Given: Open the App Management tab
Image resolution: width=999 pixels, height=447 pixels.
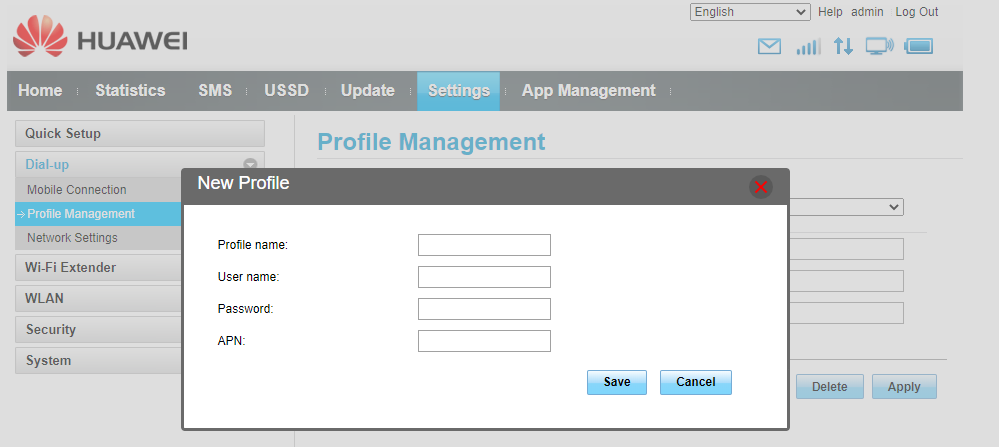Looking at the screenshot, I should coord(589,90).
